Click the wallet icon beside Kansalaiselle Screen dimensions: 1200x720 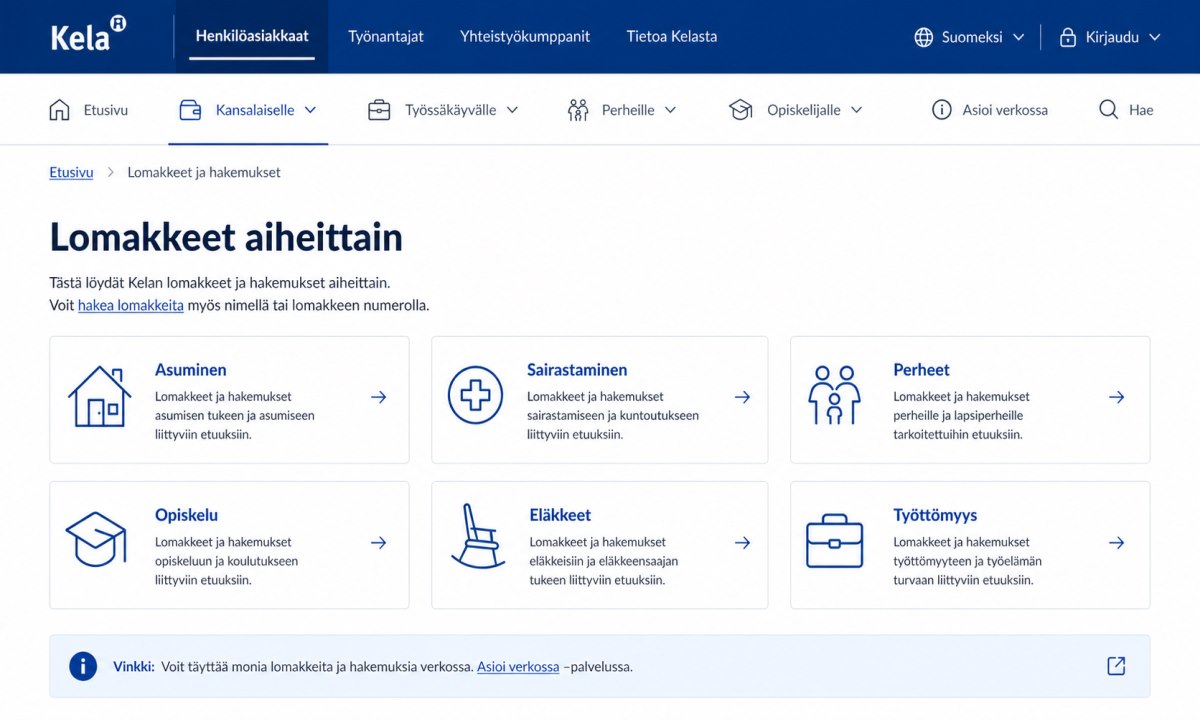pyautogui.click(x=190, y=110)
